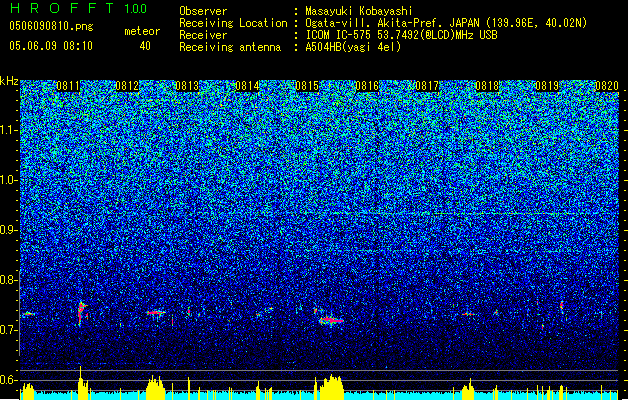
Task: Click the wide yellow power peak after 0815
Action: coord(330,387)
